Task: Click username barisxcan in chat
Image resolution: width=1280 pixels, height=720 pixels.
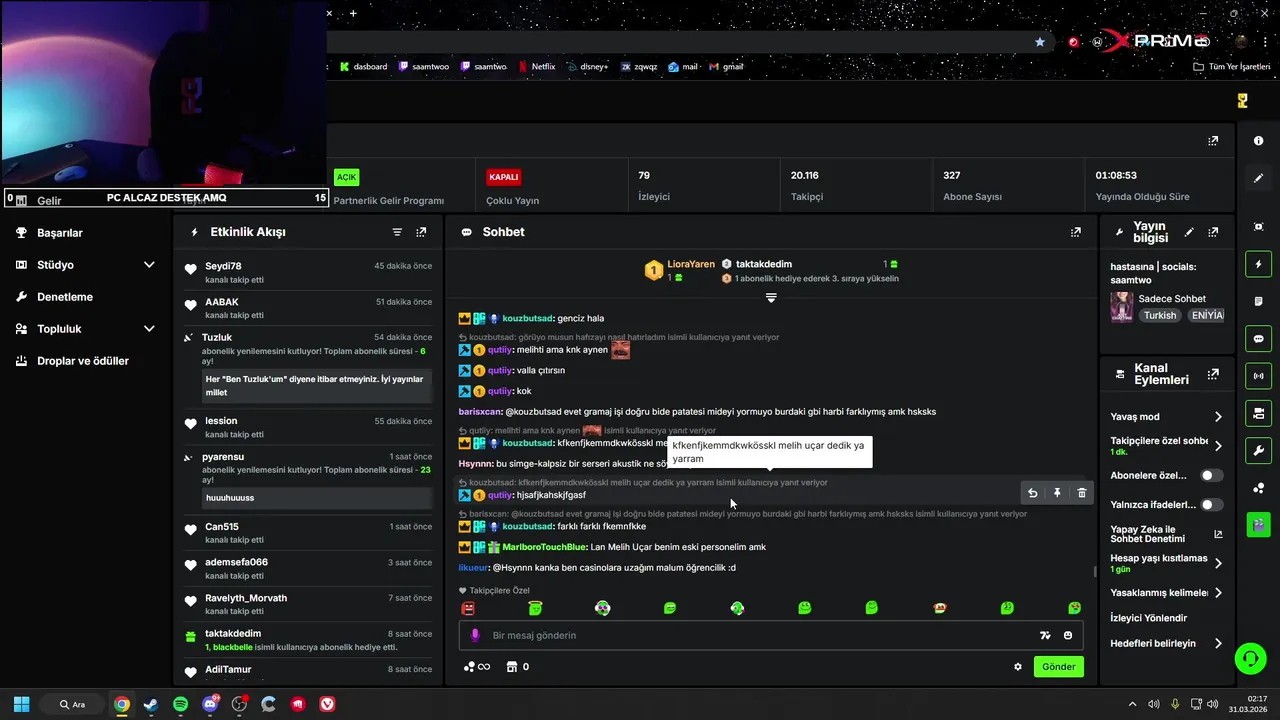Action: (x=479, y=411)
